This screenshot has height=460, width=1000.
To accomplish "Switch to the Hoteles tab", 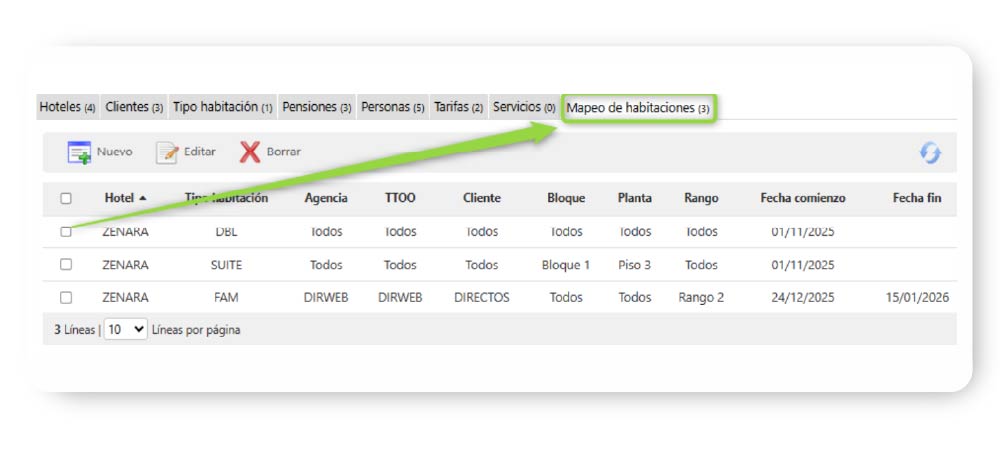I will 67,107.
